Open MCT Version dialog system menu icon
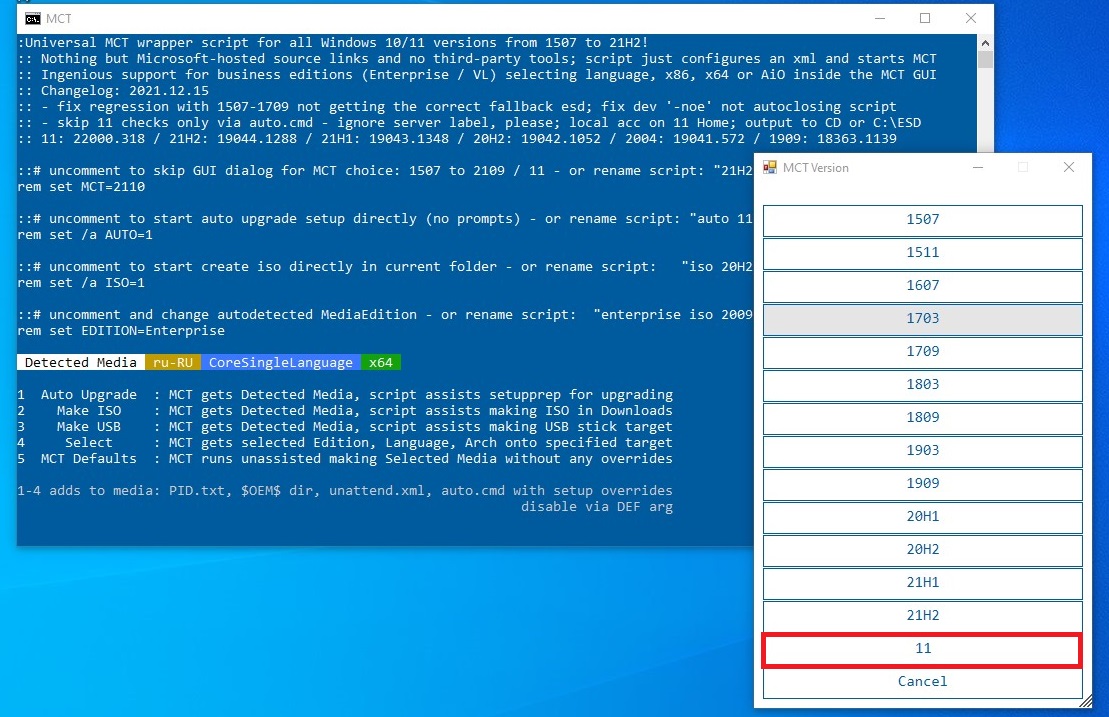The image size is (1109, 717). point(770,168)
